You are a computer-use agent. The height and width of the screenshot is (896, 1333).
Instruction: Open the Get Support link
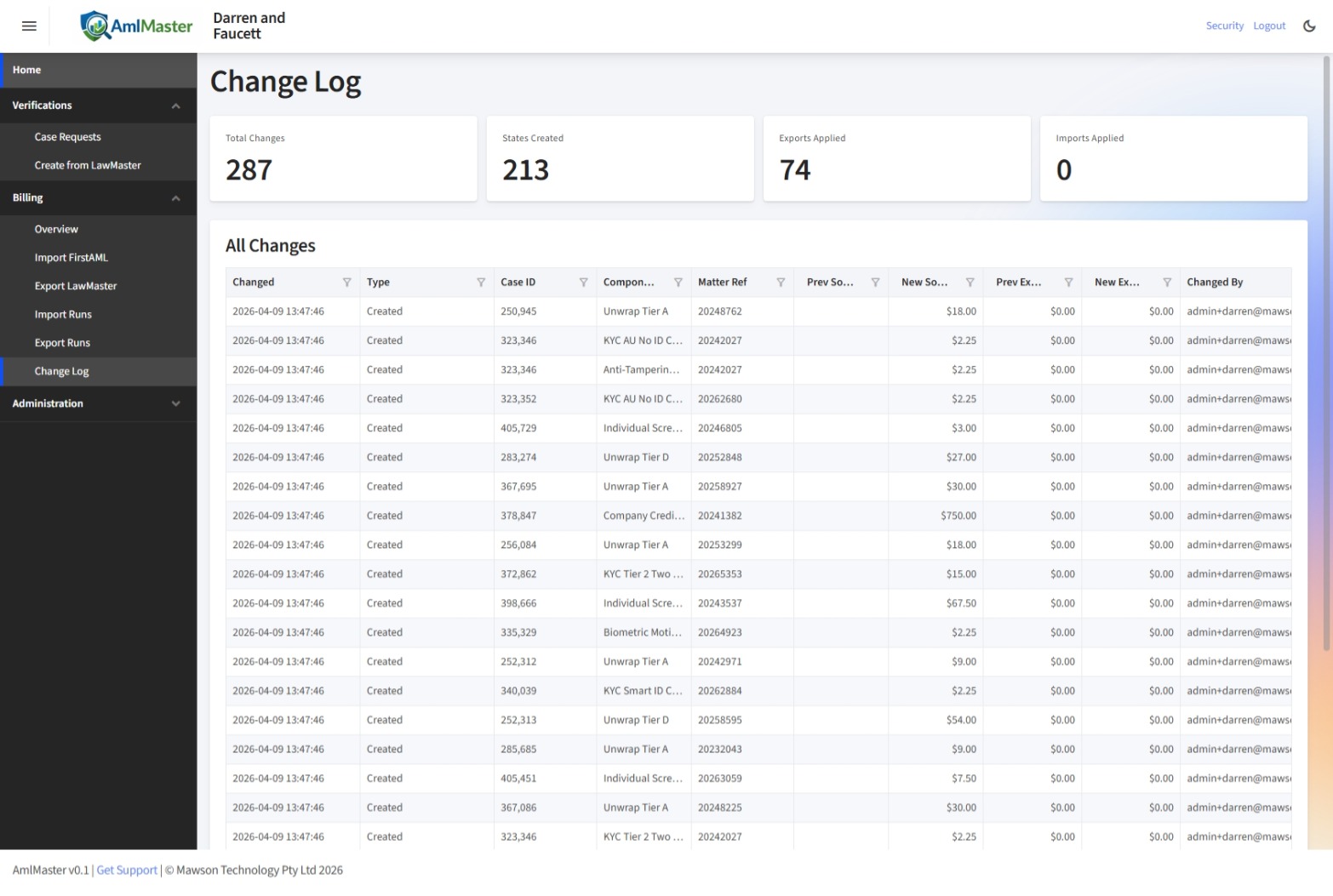[126, 870]
